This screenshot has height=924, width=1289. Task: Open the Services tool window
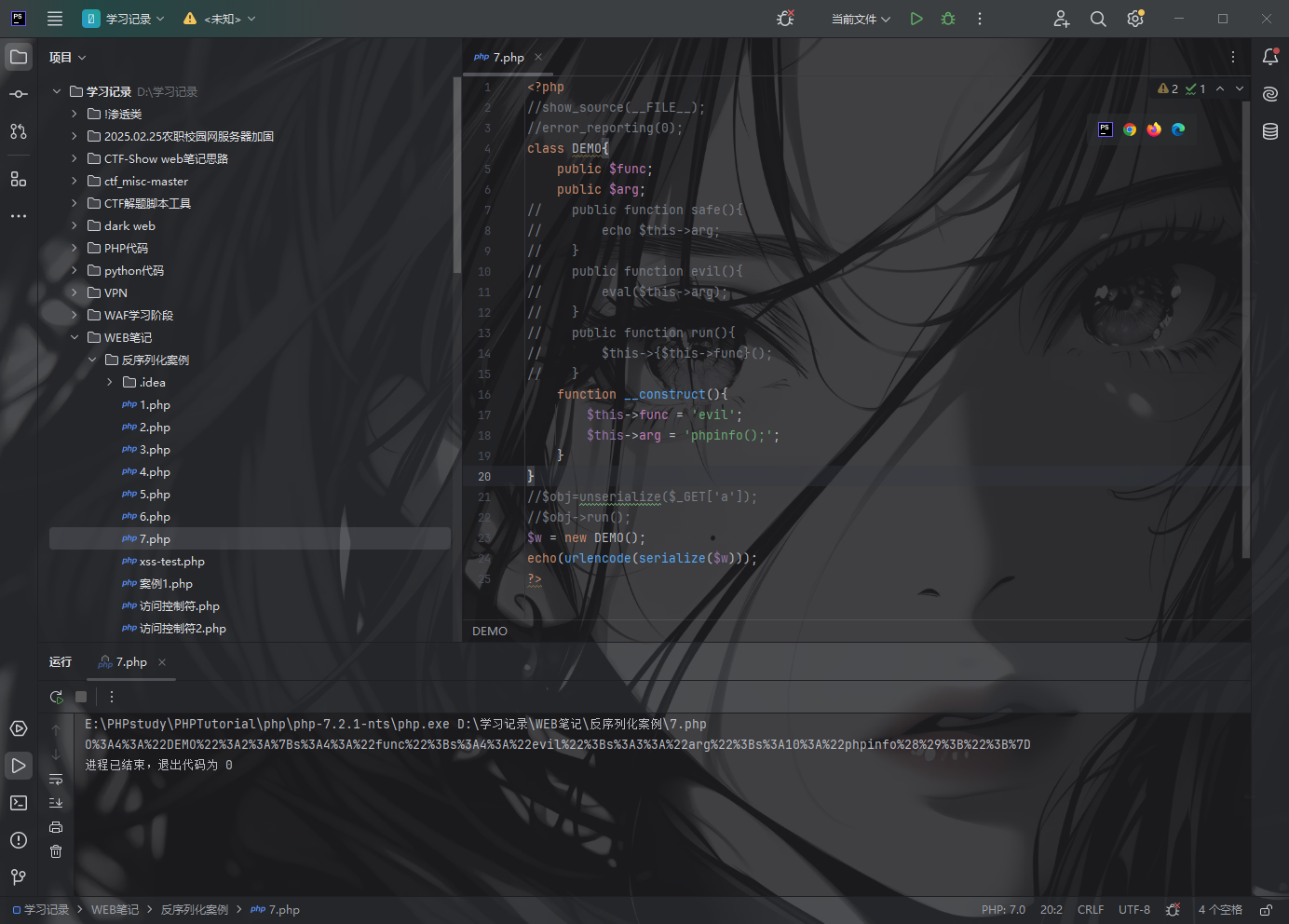tap(19, 728)
